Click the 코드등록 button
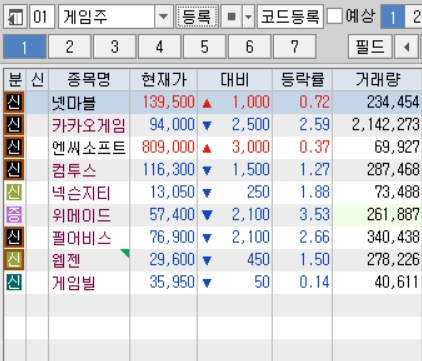 click(290, 17)
